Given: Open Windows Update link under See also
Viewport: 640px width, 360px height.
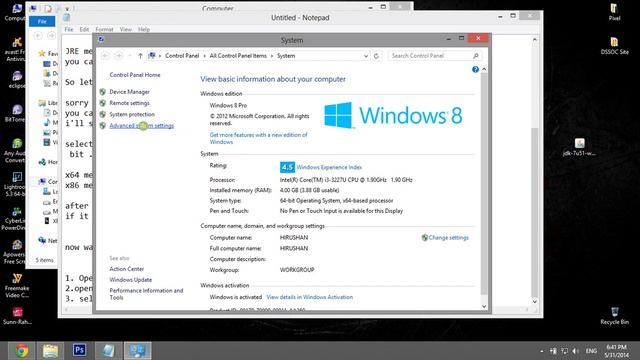Looking at the screenshot, I should tap(131, 280).
